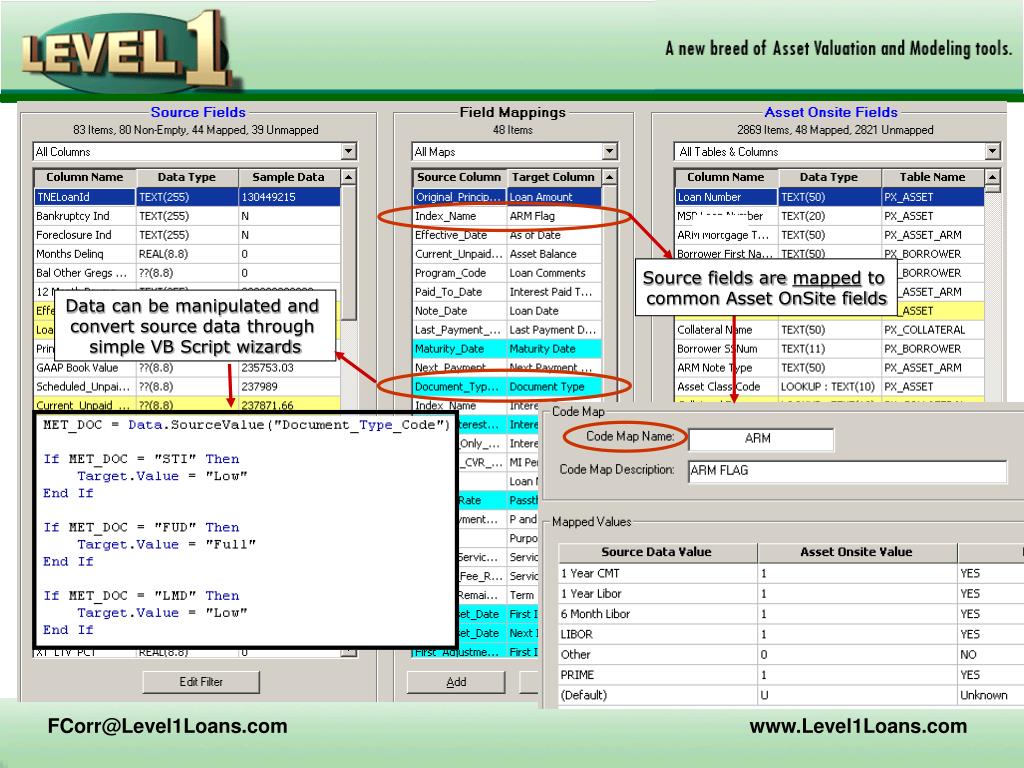Screen dimensions: 1024x768
Task: Select the 1 Year Libor mapped value row
Action: pyautogui.click(x=790, y=594)
